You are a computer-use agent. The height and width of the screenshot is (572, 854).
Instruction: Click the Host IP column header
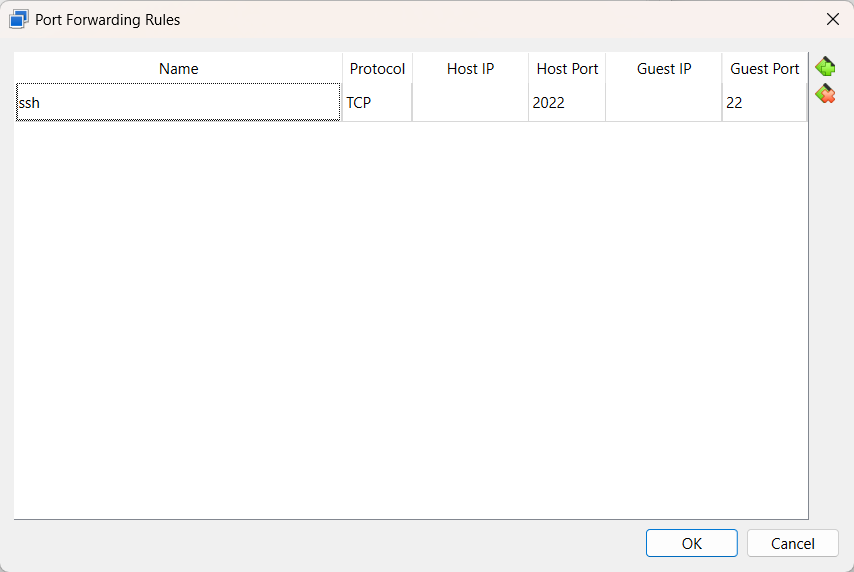[x=470, y=69]
